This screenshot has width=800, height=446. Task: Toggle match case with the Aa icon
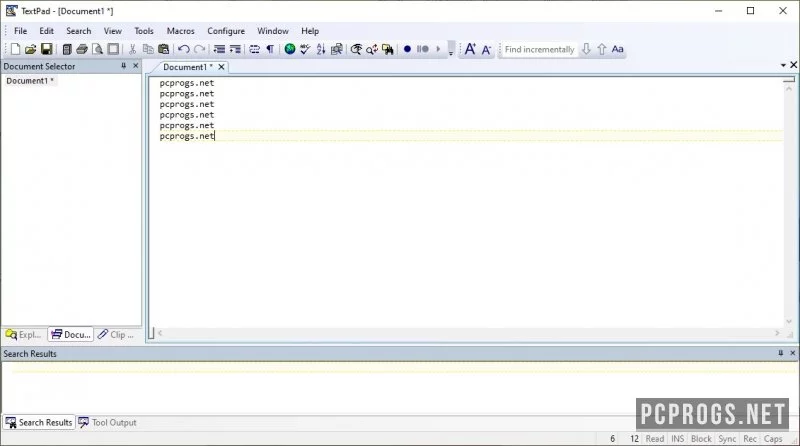617,49
